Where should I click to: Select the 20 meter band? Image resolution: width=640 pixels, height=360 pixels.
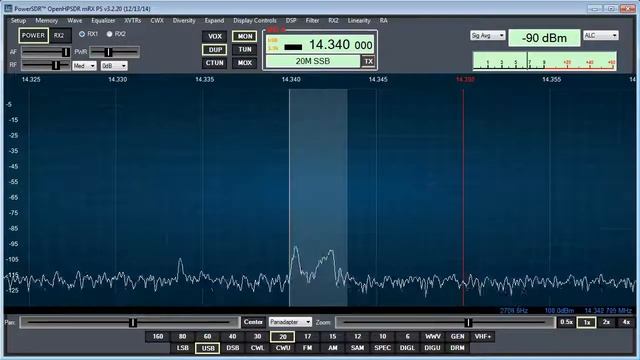282,337
